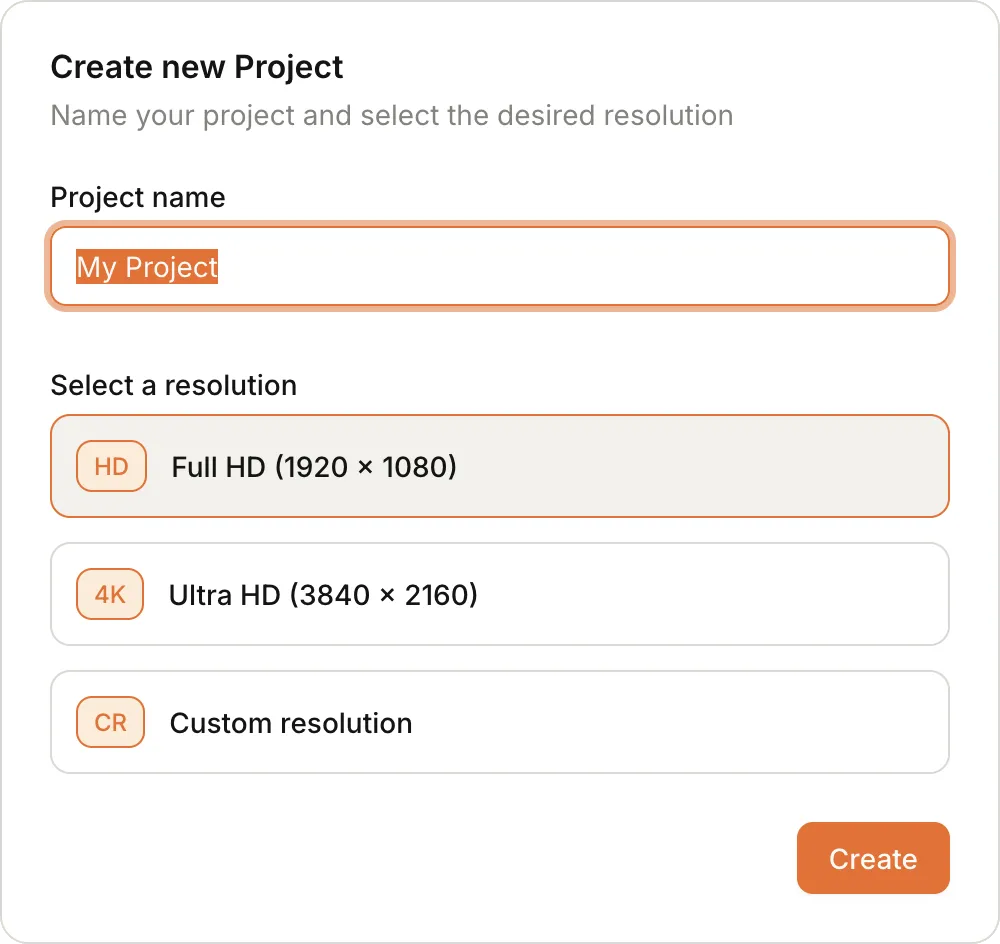Screen dimensions: 1000x944
Task: Choose the Custom resolution option
Action: point(500,722)
